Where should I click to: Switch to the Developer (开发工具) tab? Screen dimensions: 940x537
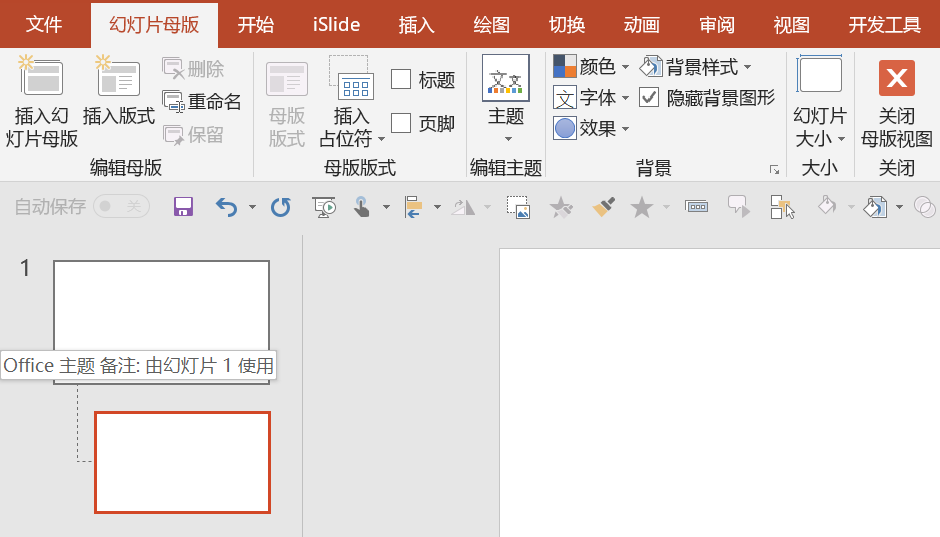click(885, 25)
